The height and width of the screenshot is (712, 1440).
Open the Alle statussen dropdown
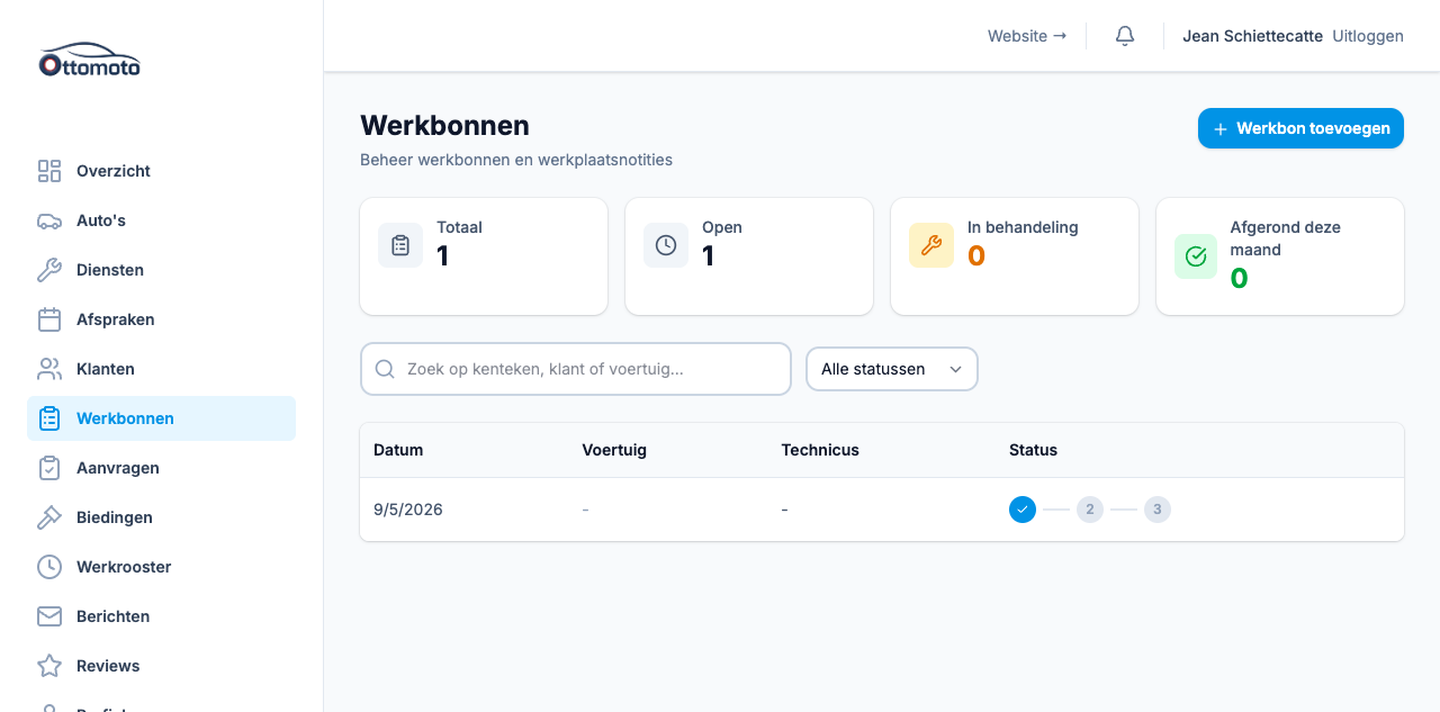coord(892,369)
